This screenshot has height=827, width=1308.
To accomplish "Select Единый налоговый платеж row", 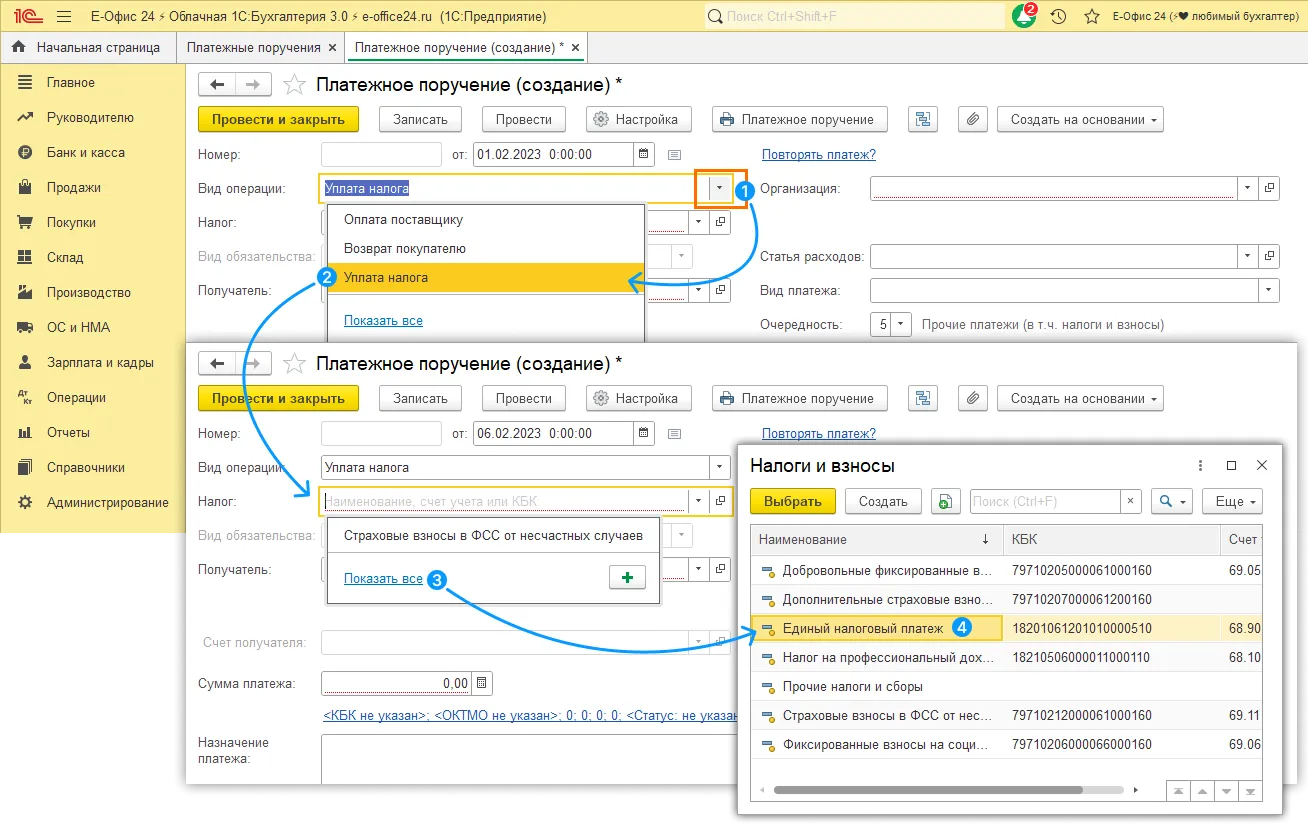I will (x=1005, y=628).
